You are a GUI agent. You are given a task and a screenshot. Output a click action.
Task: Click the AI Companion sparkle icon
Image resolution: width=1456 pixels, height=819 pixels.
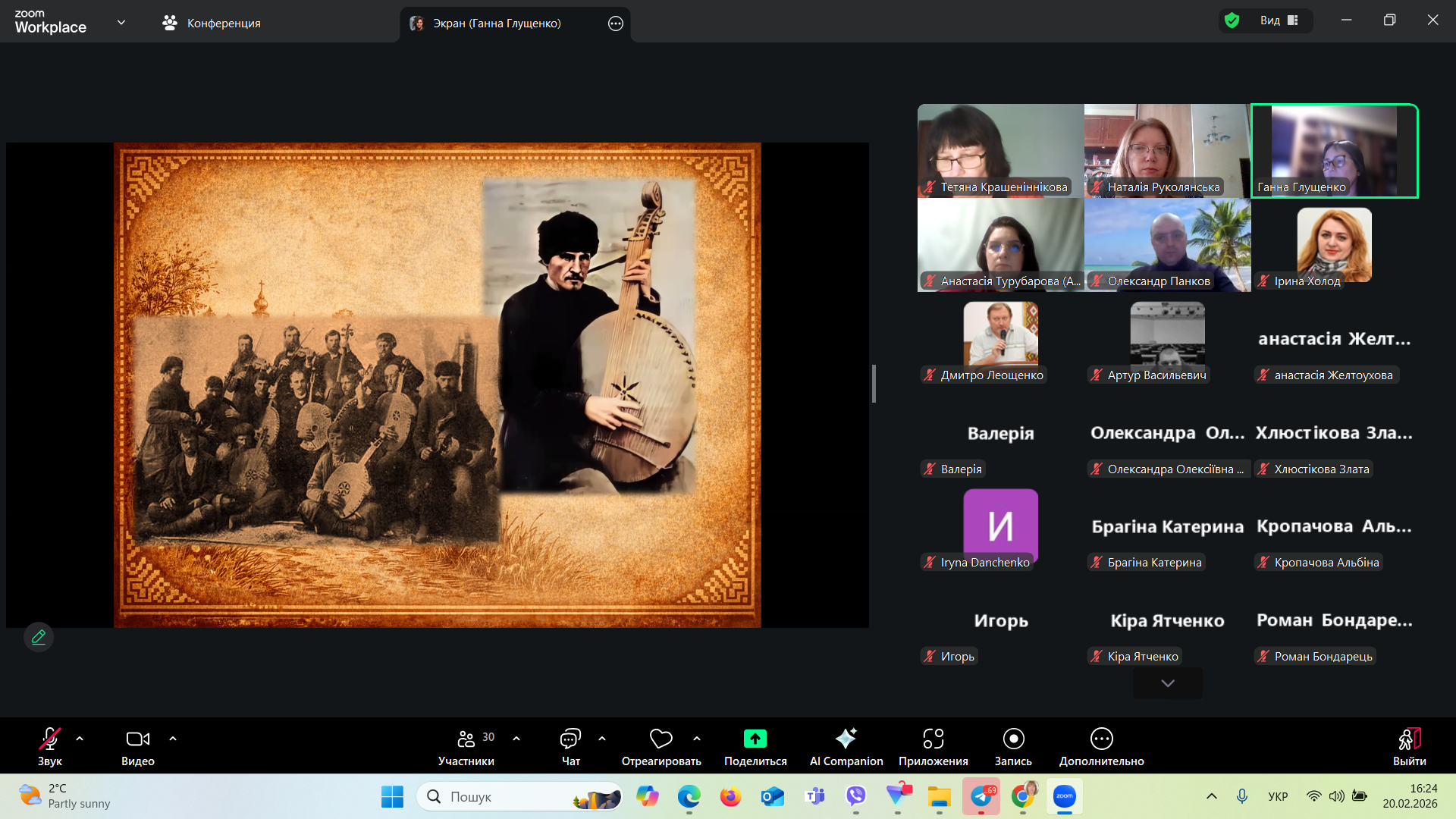846,739
